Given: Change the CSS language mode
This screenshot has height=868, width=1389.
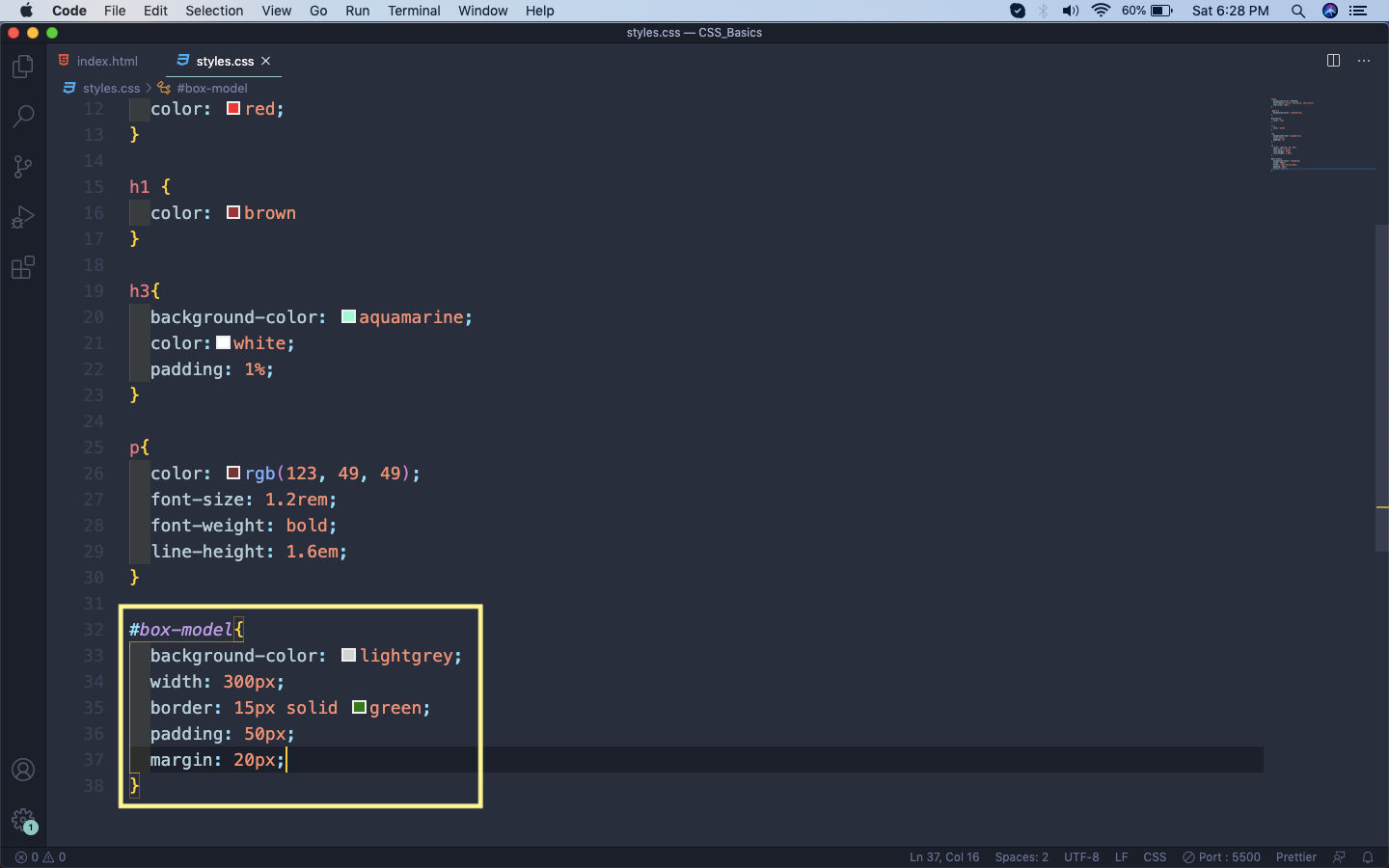Looking at the screenshot, I should 1155,856.
